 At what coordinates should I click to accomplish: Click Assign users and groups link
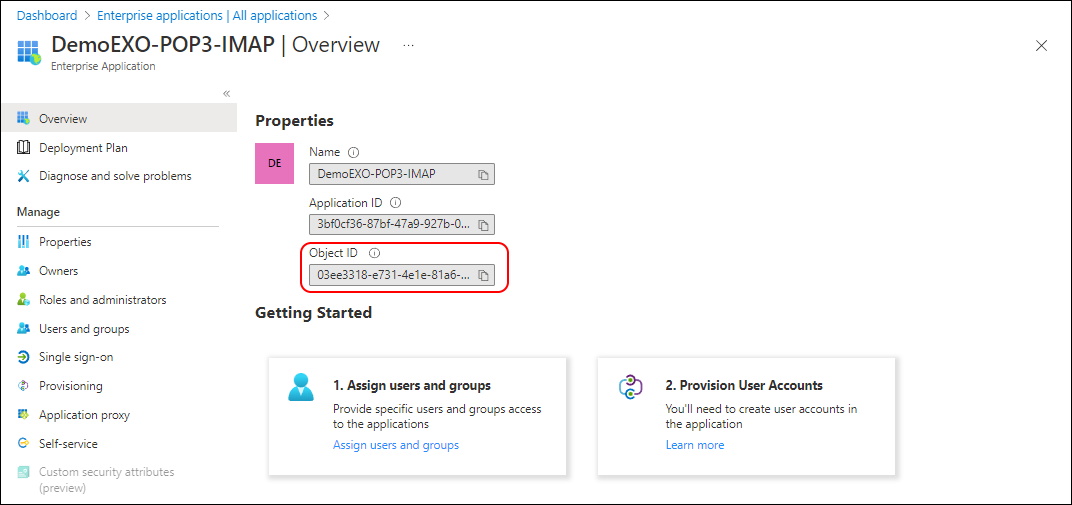(x=396, y=445)
